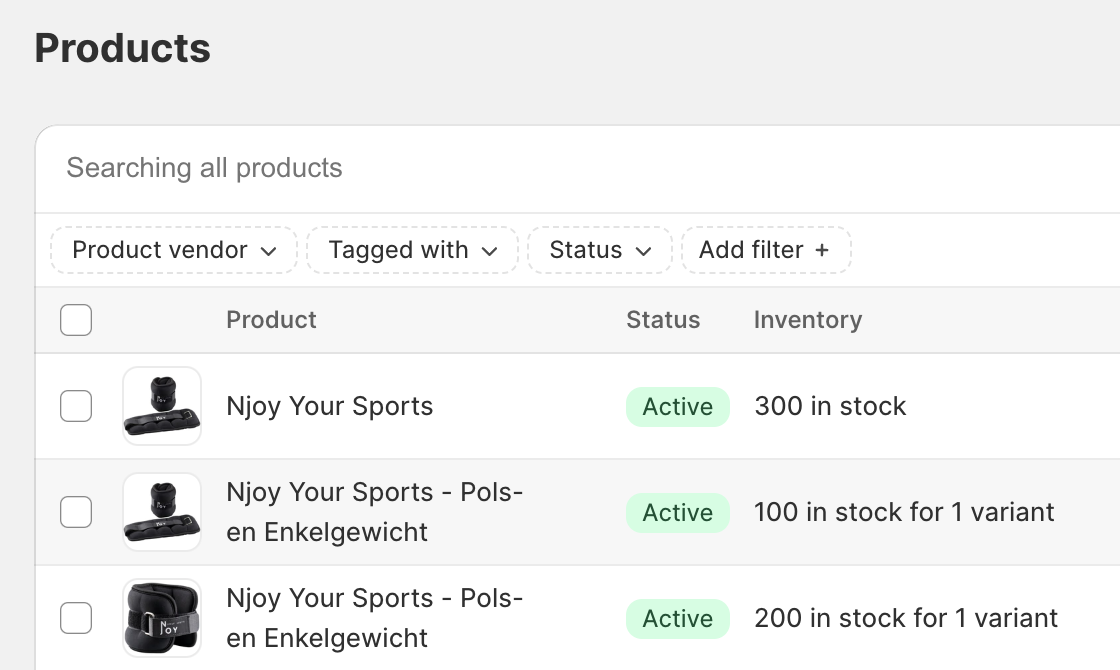
Task: Click the plus icon on Add filter
Action: 822,250
